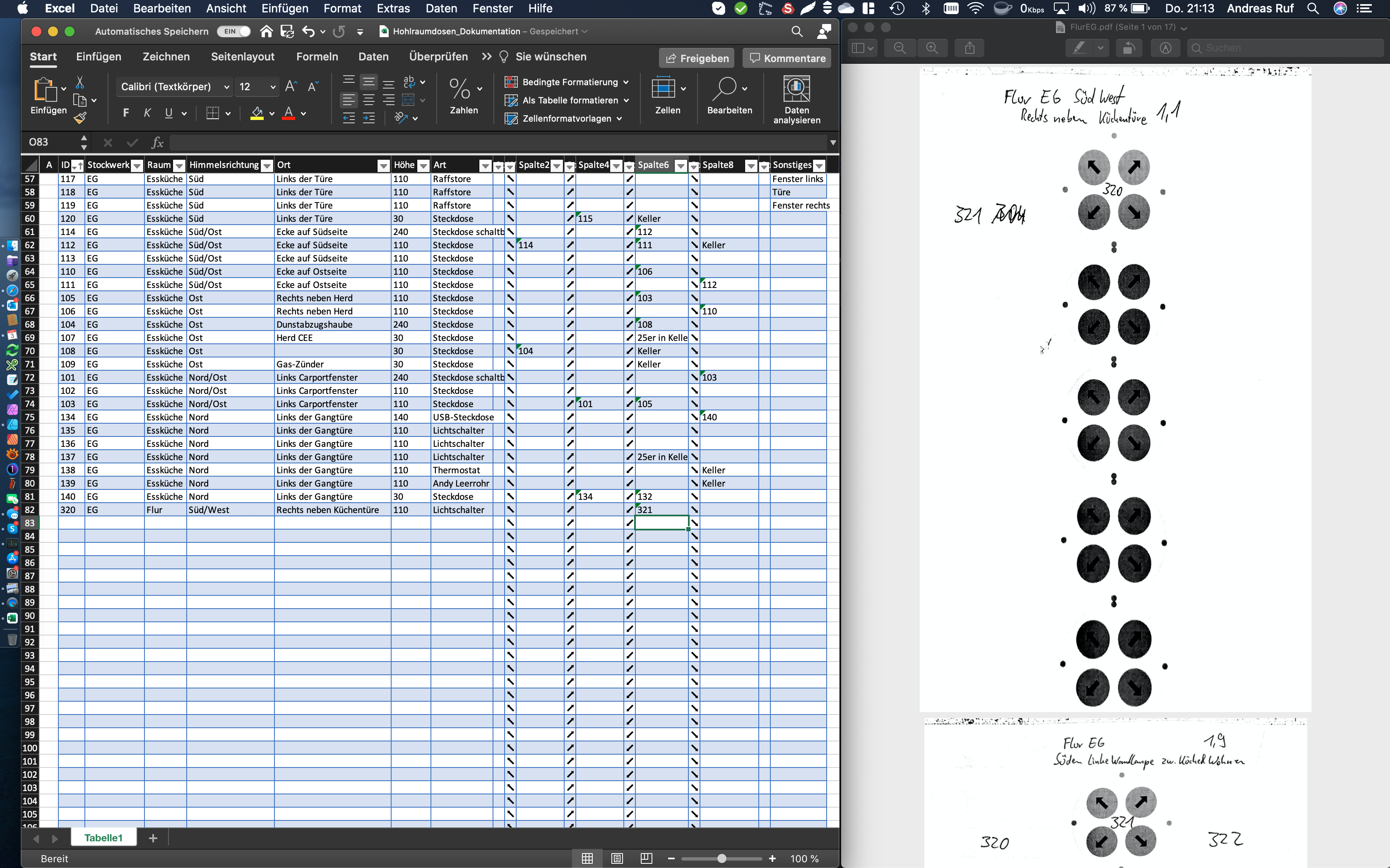
Task: Click the Preview share icon
Action: (969, 48)
